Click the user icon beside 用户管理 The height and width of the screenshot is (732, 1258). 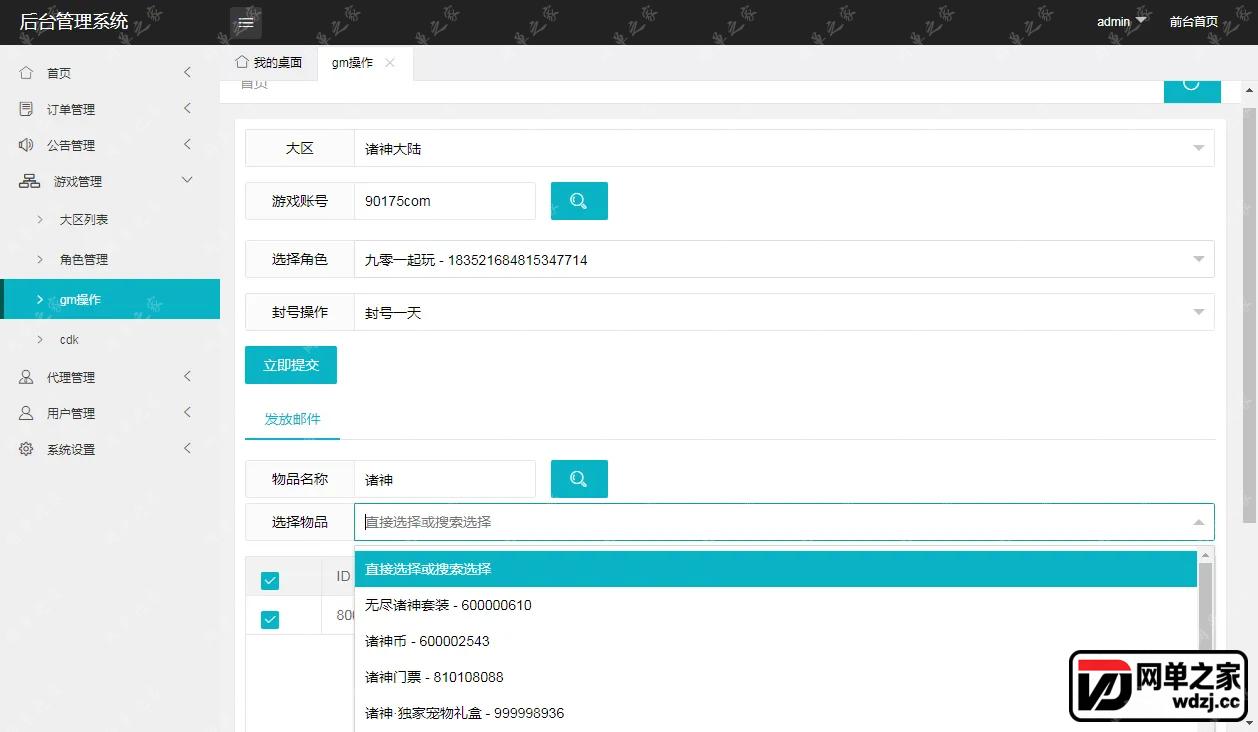[x=26, y=413]
